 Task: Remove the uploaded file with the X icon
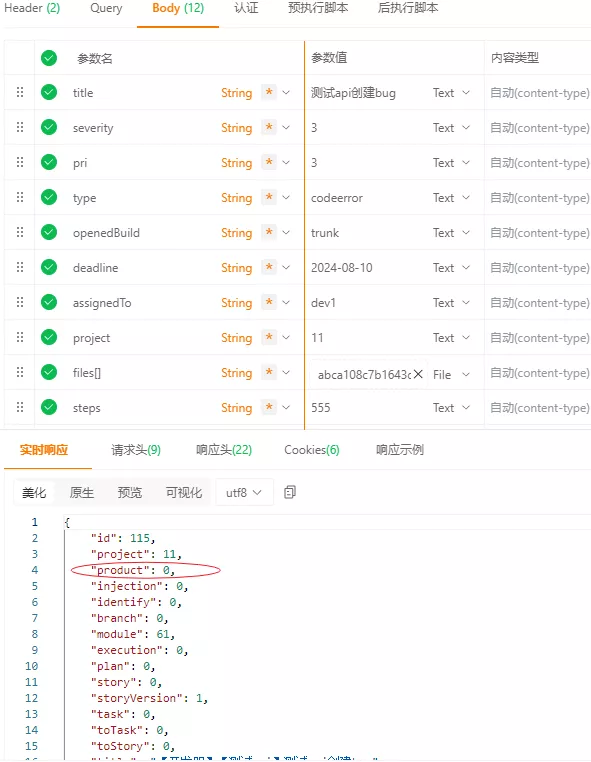pyautogui.click(x=418, y=374)
